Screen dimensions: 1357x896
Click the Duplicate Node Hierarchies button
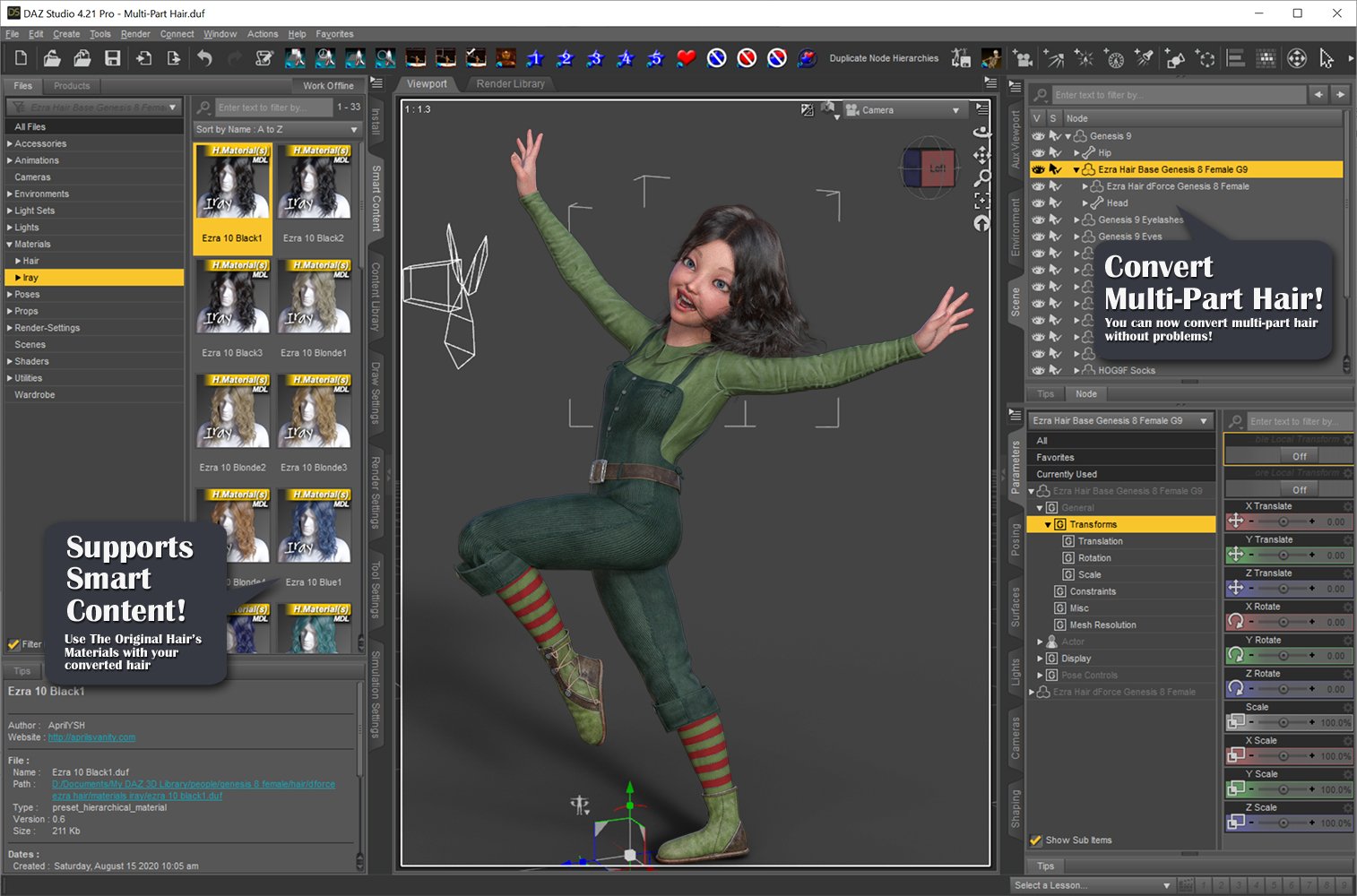click(x=884, y=58)
